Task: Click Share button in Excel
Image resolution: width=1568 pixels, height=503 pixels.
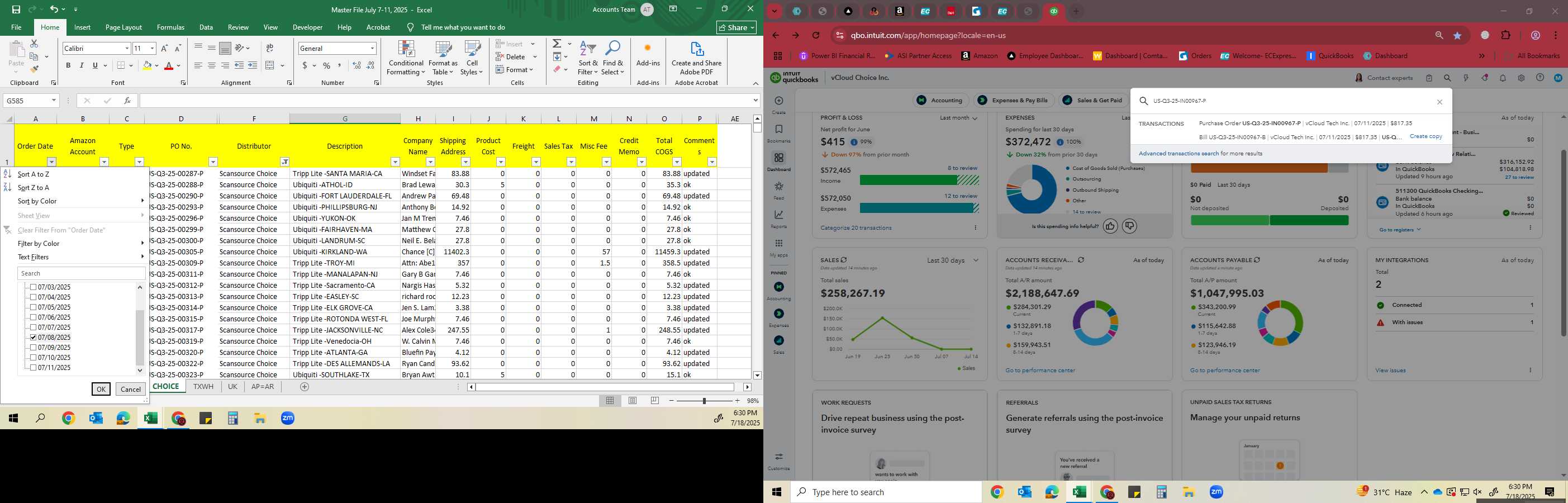Action: (737, 27)
